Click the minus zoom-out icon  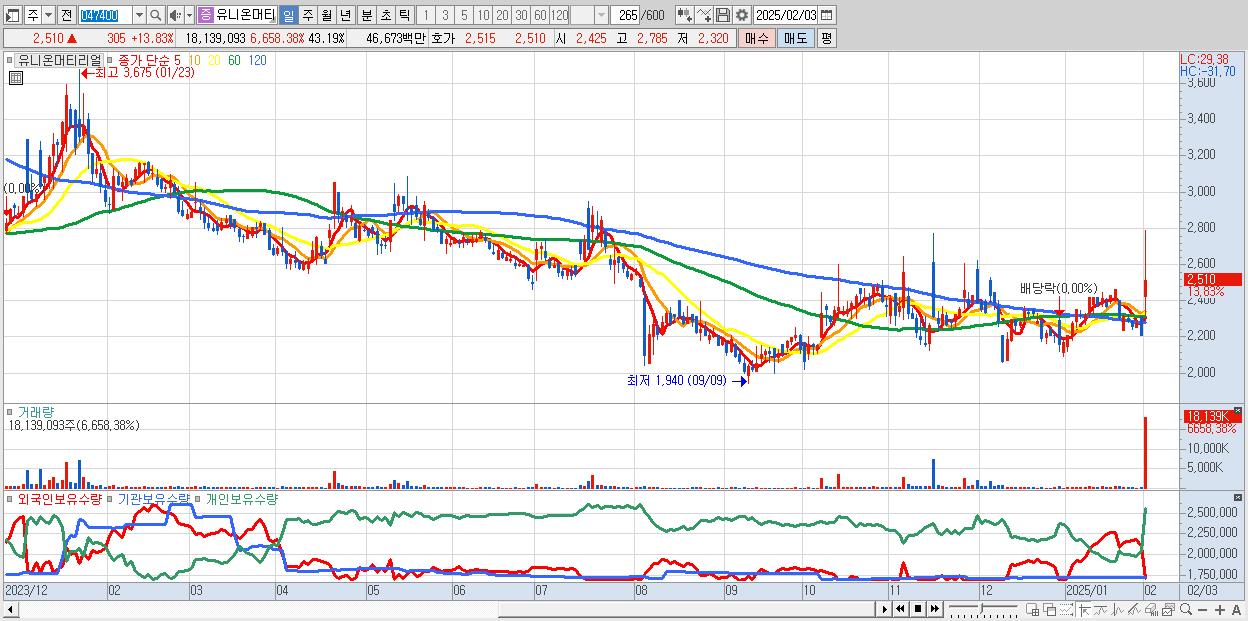click(x=1202, y=609)
